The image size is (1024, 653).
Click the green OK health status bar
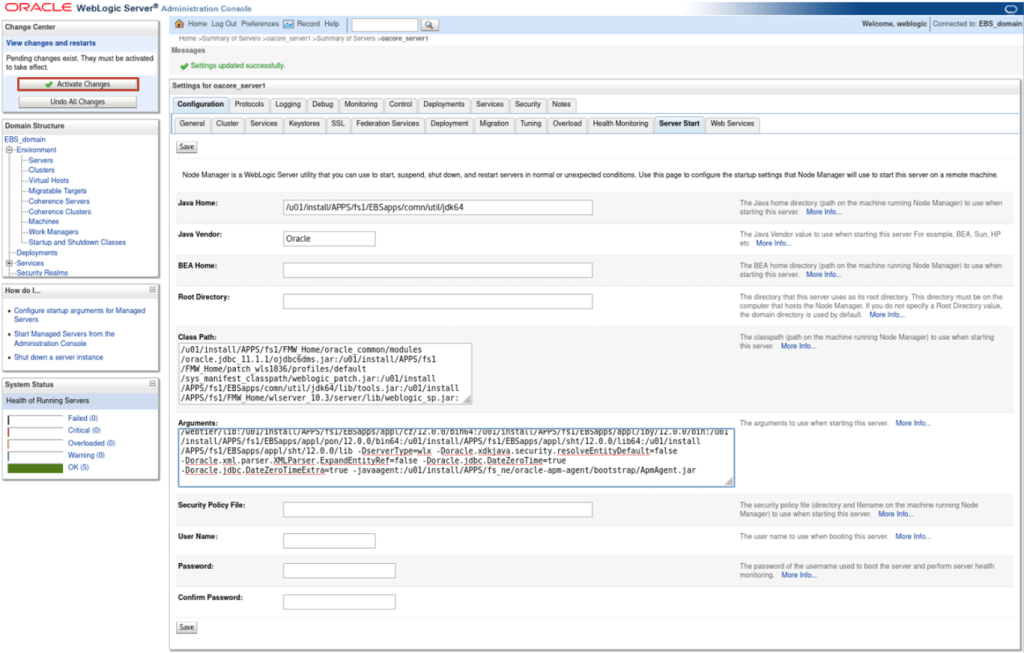coord(36,467)
